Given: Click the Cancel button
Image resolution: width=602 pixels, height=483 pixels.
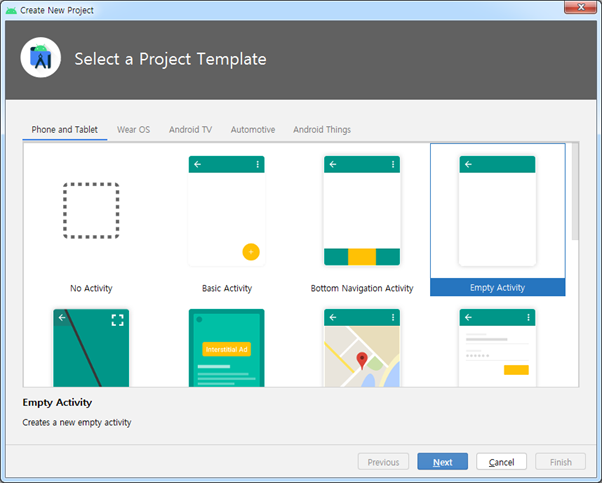Looking at the screenshot, I should coord(501,462).
